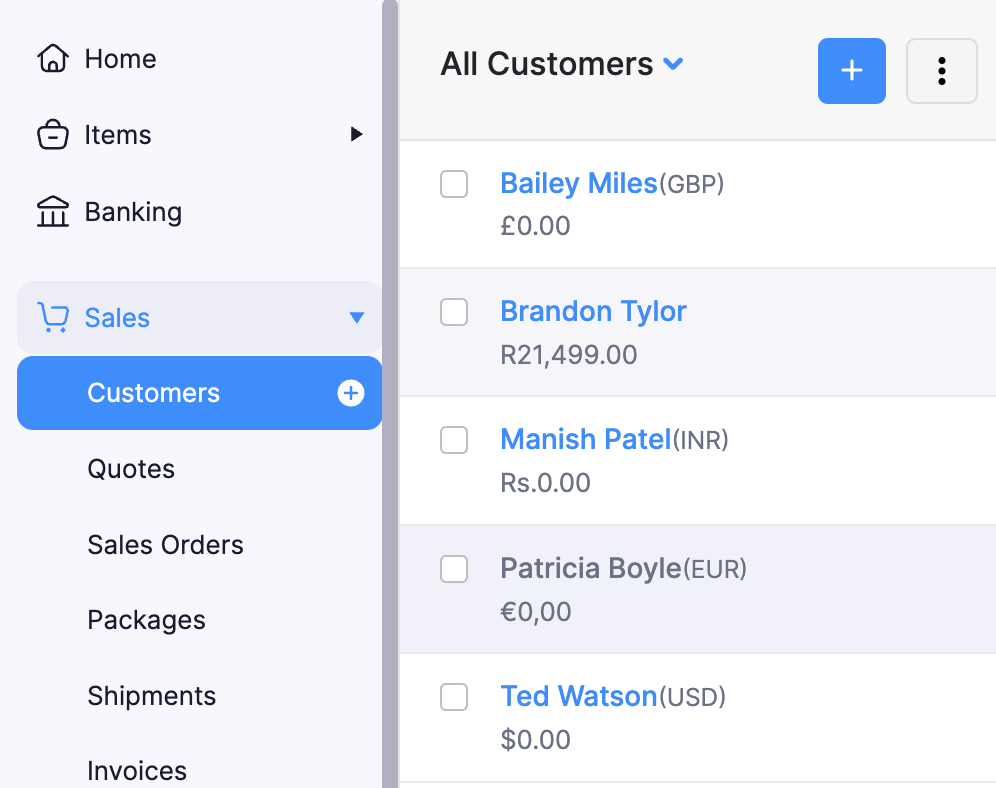Open the three-dot overflow menu
This screenshot has height=788, width=996.
(941, 71)
